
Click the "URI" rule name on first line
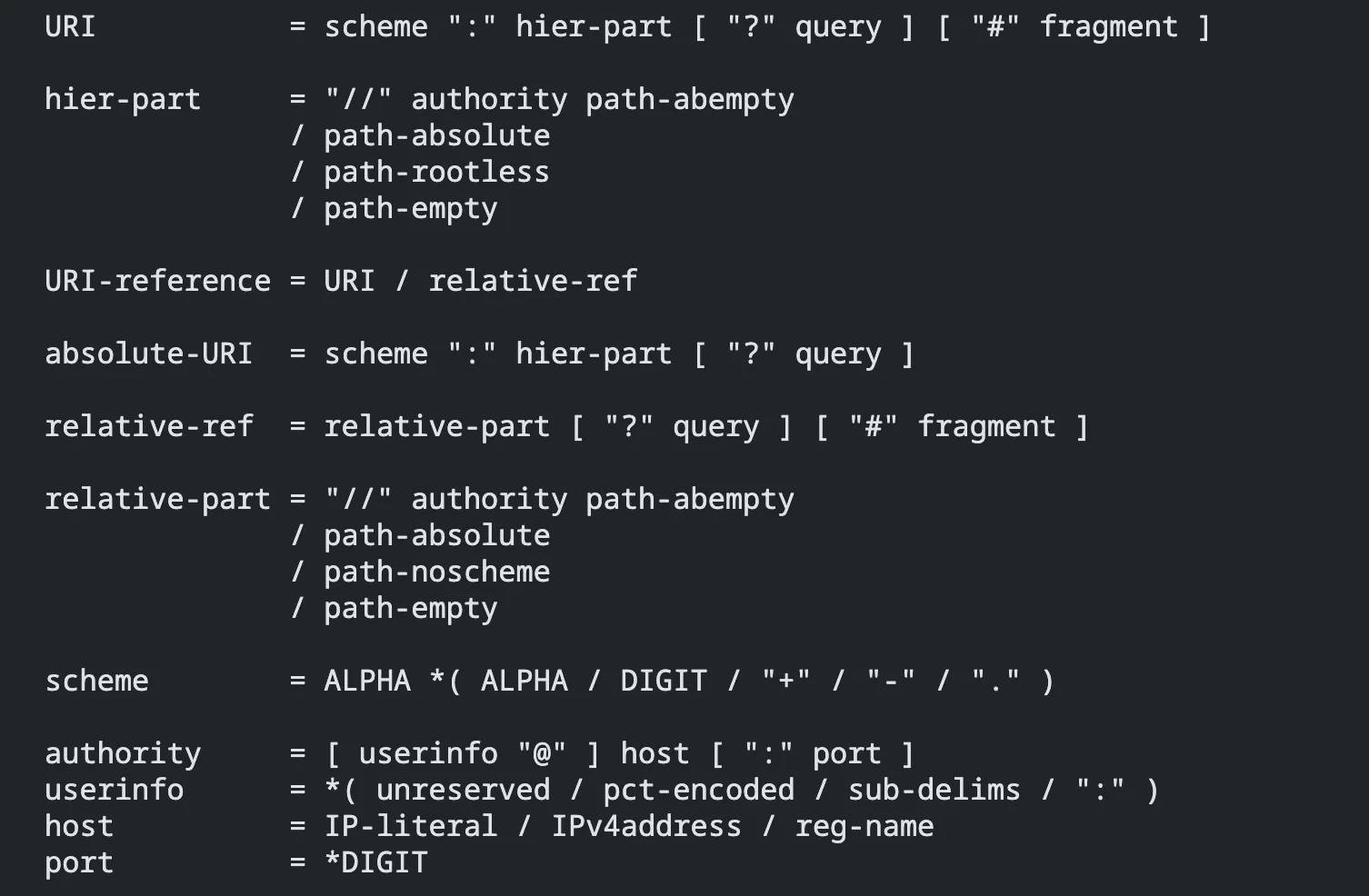click(70, 26)
